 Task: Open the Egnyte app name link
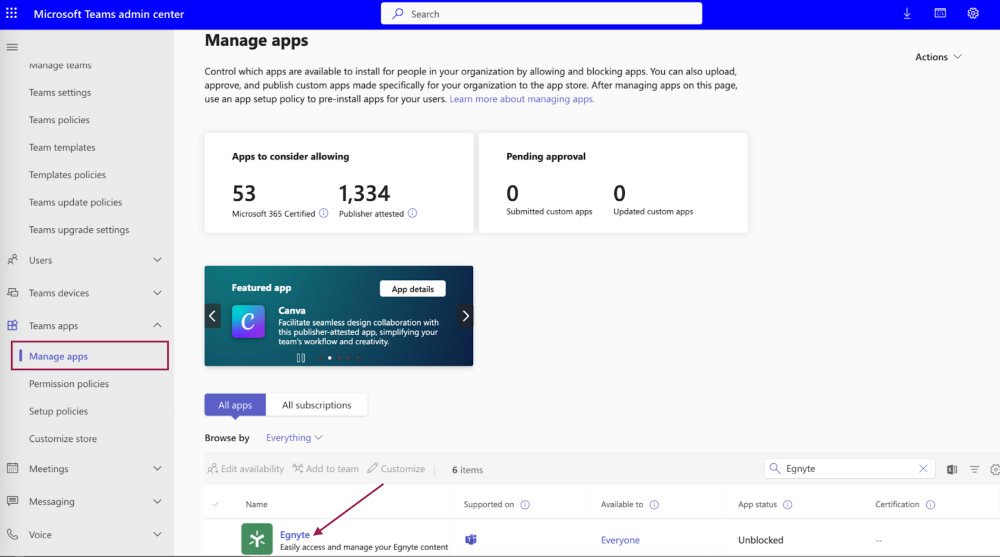[x=295, y=535]
